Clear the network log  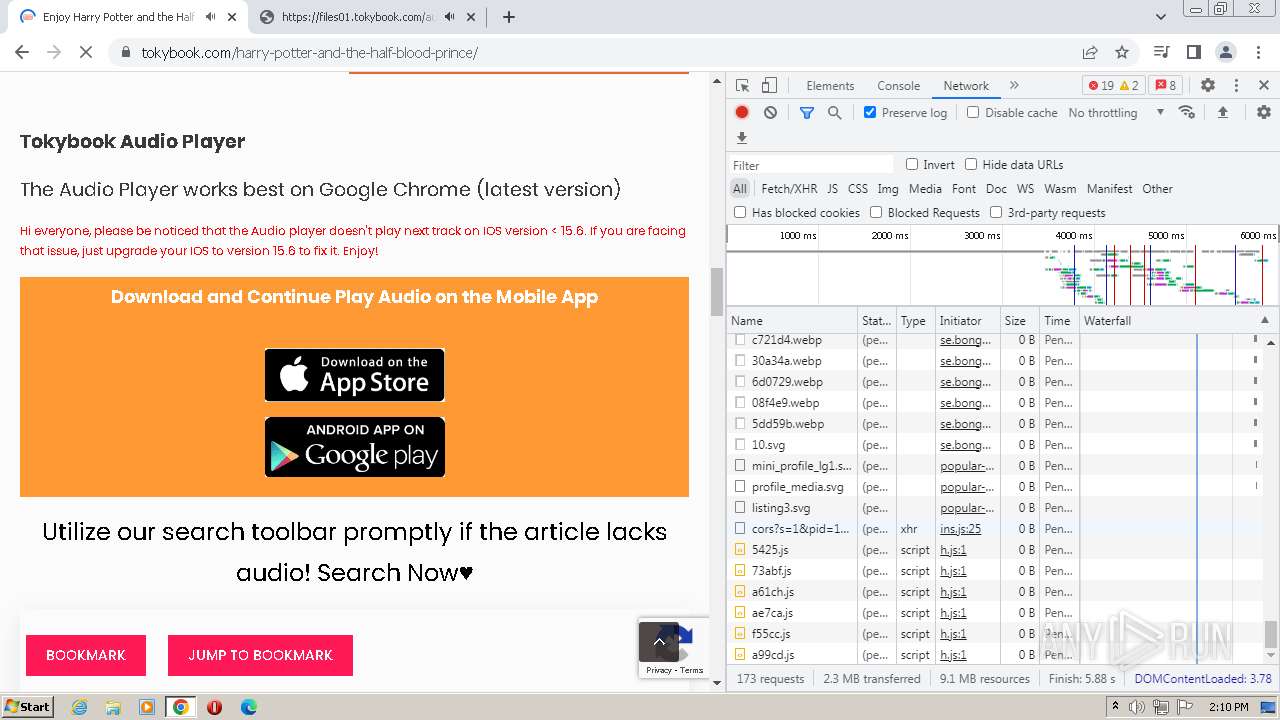(x=770, y=113)
